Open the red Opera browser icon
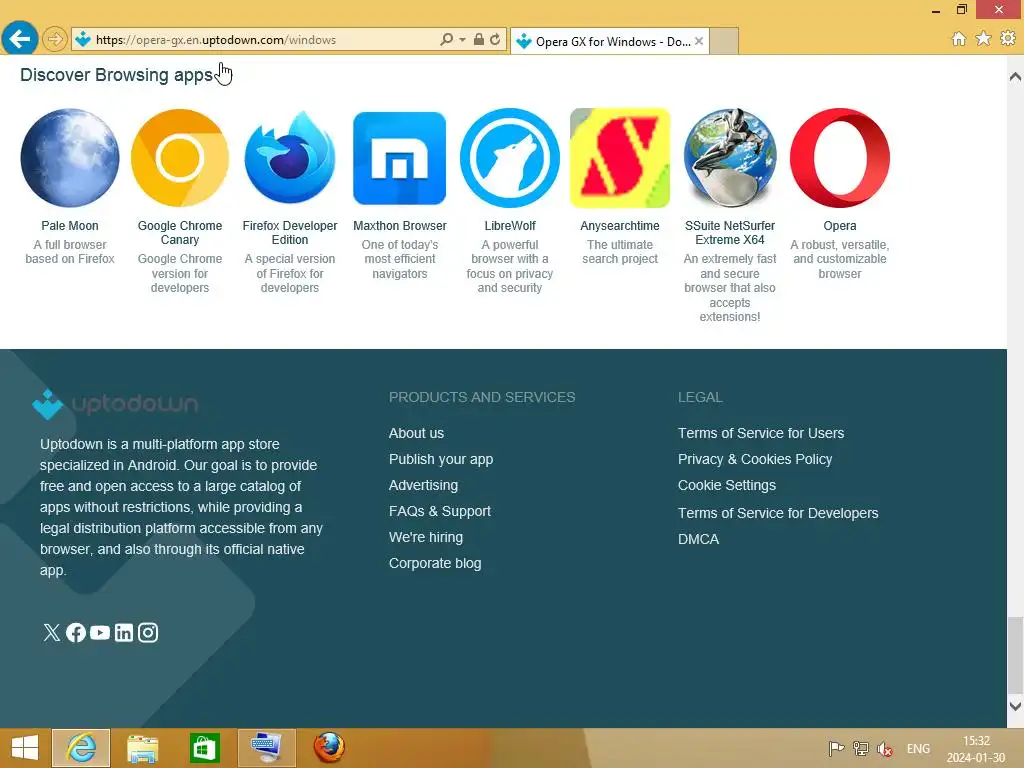Screen dimensions: 1024x768 (840, 158)
